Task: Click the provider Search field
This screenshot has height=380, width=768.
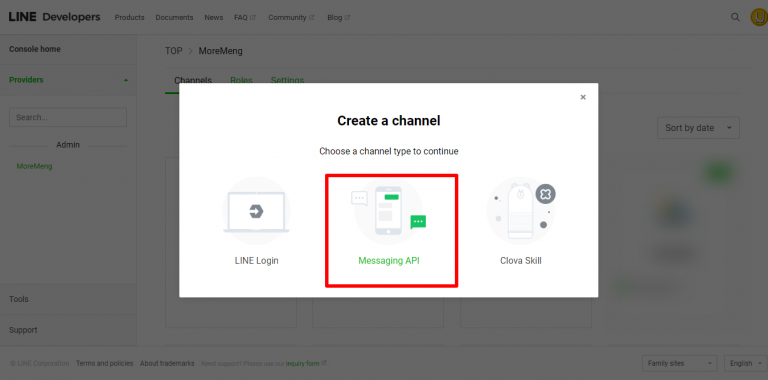Action: click(x=68, y=118)
